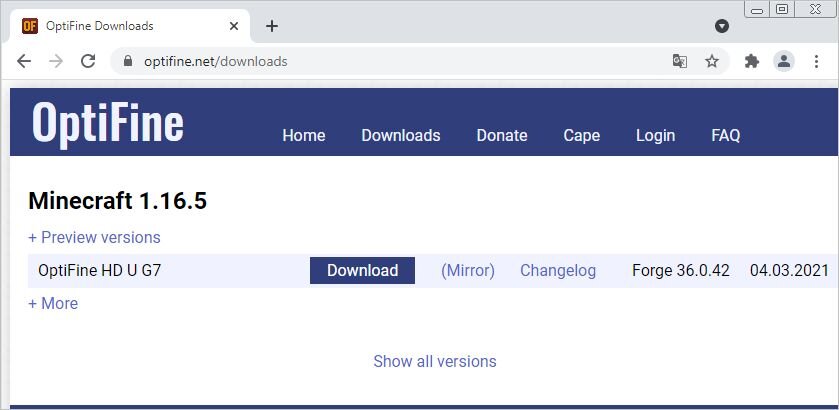
Task: Click the tab search dropdown circle
Action: point(722,26)
